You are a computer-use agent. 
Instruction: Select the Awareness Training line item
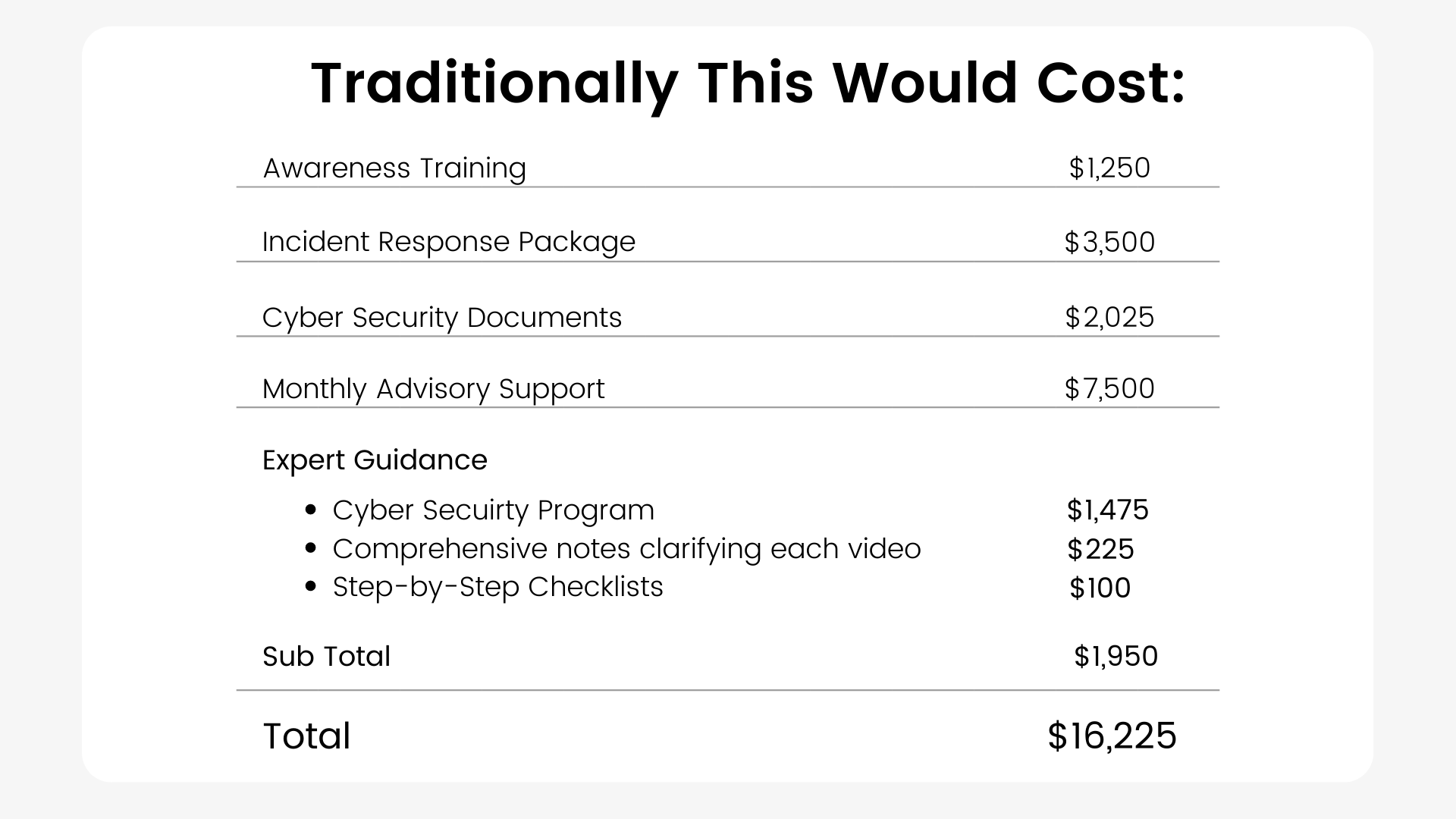(394, 168)
